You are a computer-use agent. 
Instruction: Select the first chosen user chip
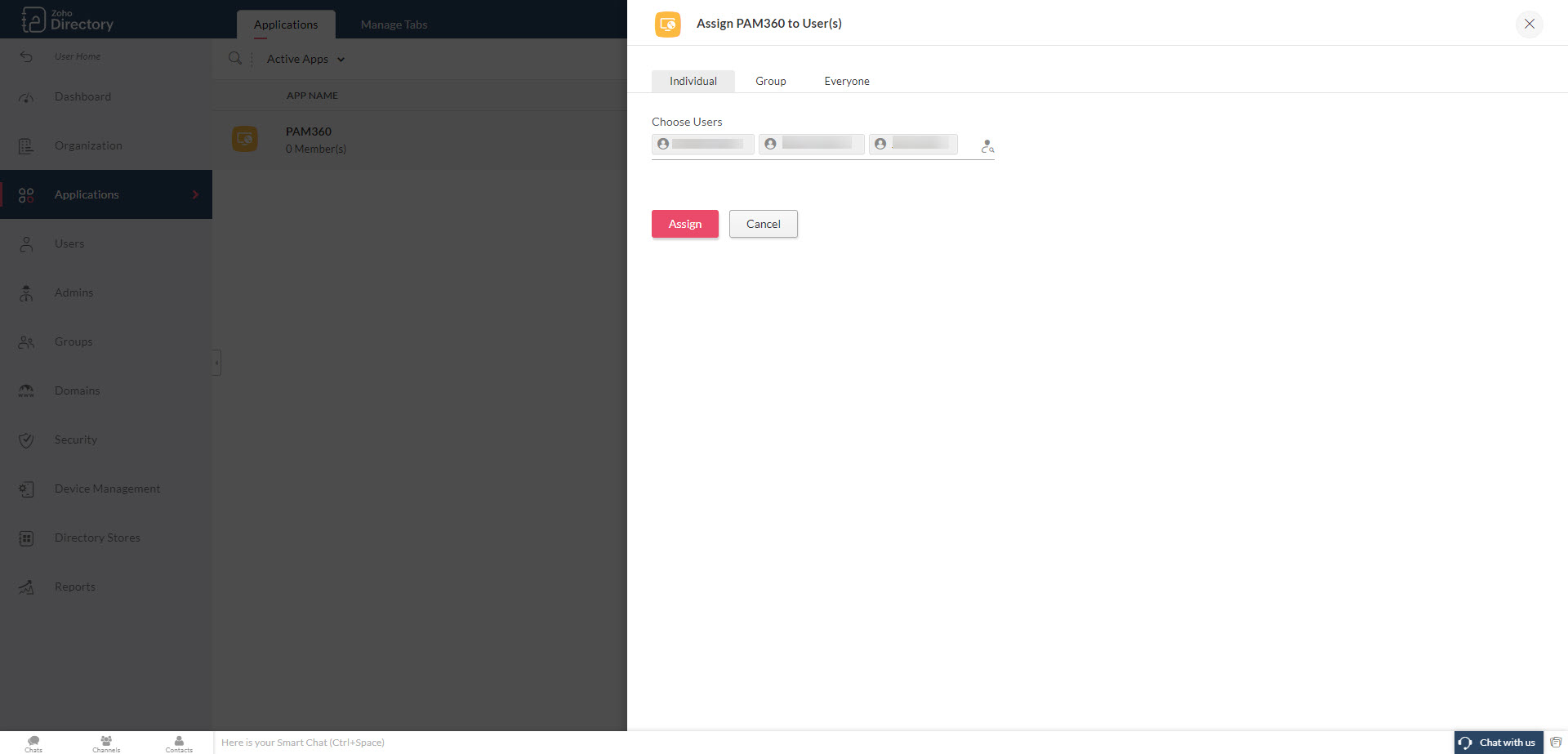703,145
